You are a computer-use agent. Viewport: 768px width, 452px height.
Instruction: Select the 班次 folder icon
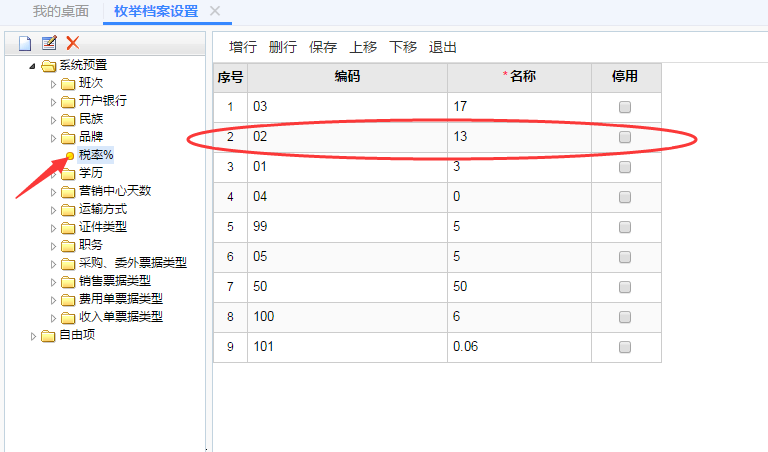[x=67, y=83]
